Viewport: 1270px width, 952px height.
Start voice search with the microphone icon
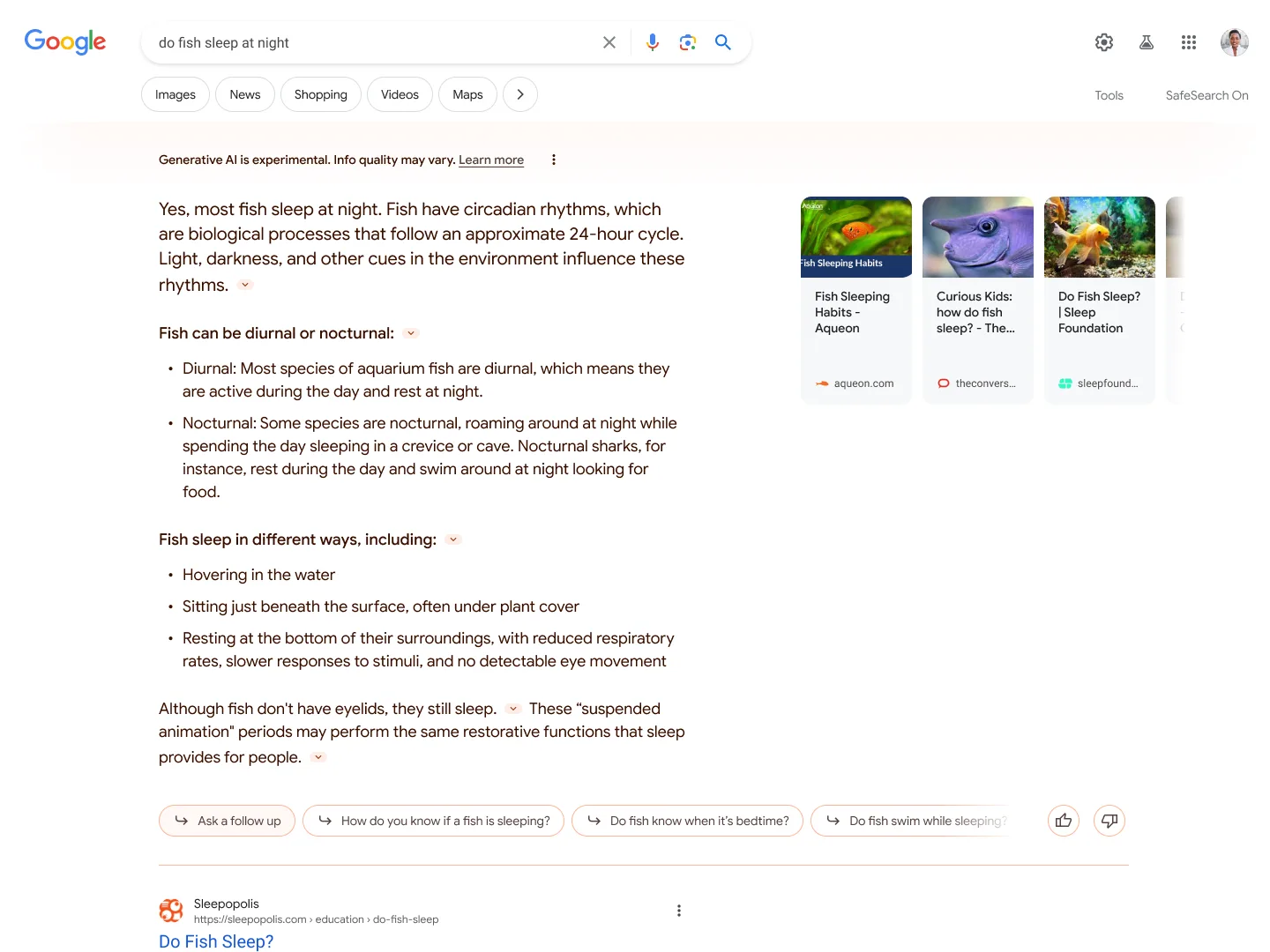point(653,42)
